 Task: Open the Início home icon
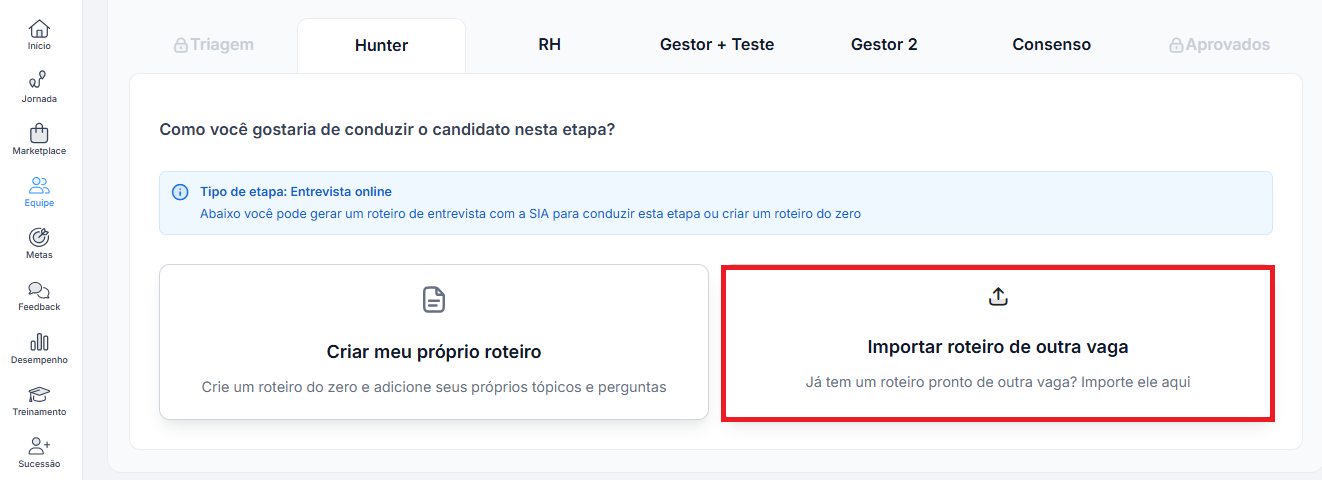pos(39,29)
